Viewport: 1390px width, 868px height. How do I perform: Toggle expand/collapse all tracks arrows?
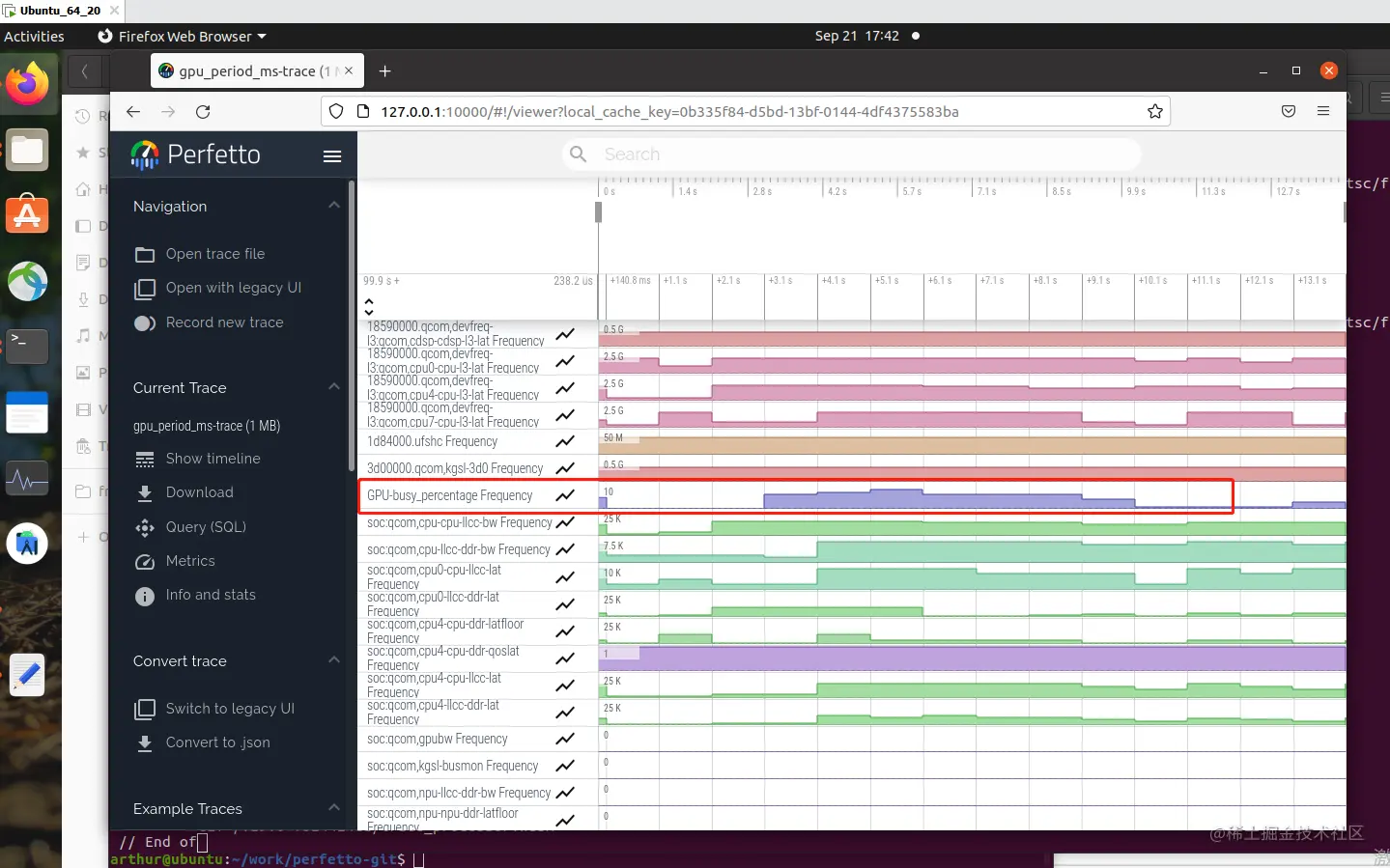point(369,307)
